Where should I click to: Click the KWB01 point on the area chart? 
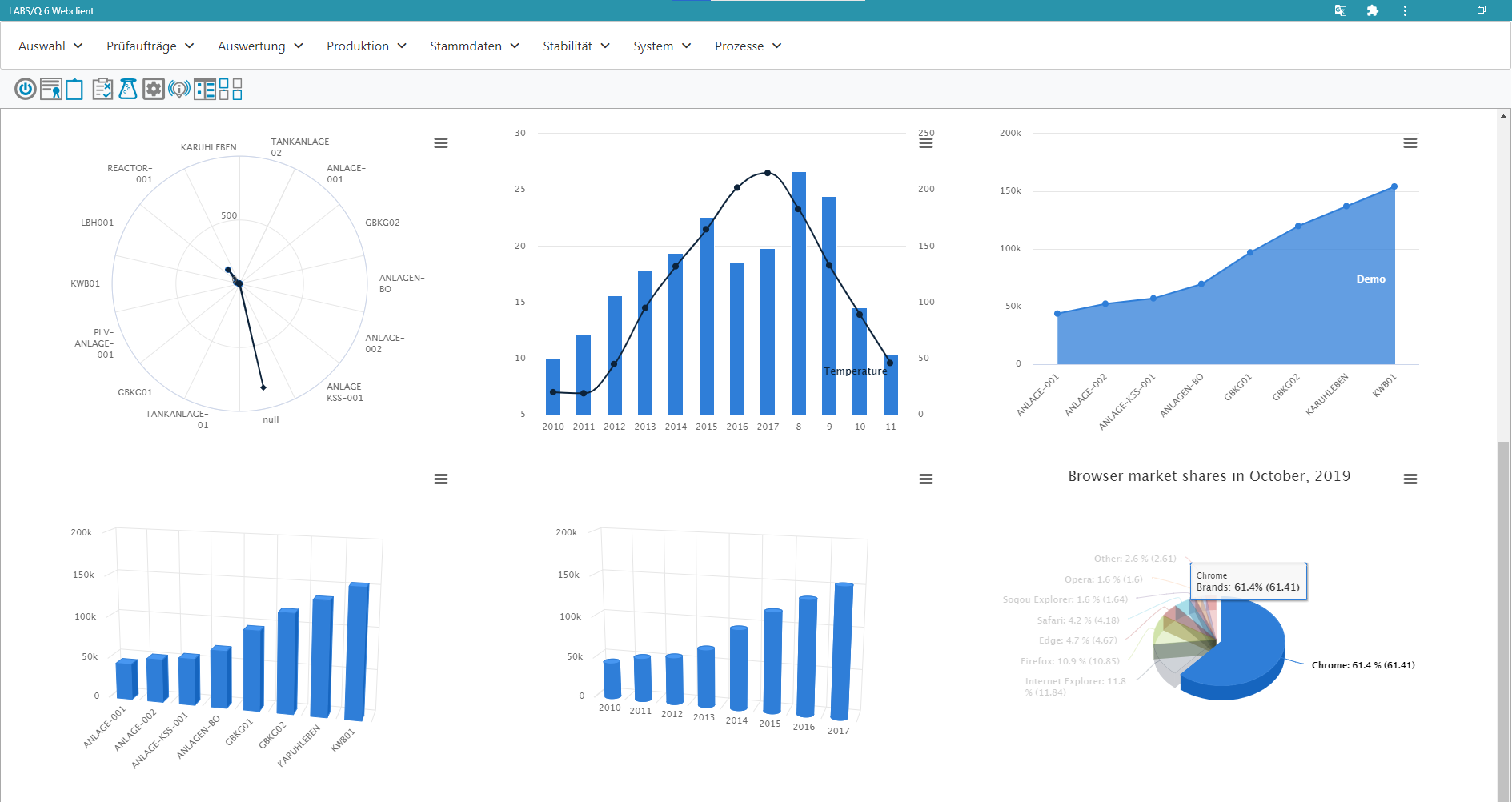(1394, 186)
